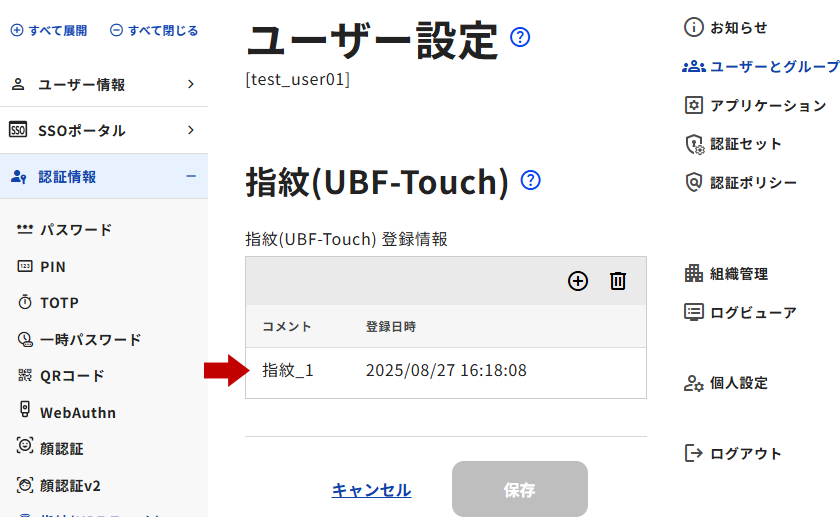Open help icon beside ユーザー設定 title

tap(520, 38)
